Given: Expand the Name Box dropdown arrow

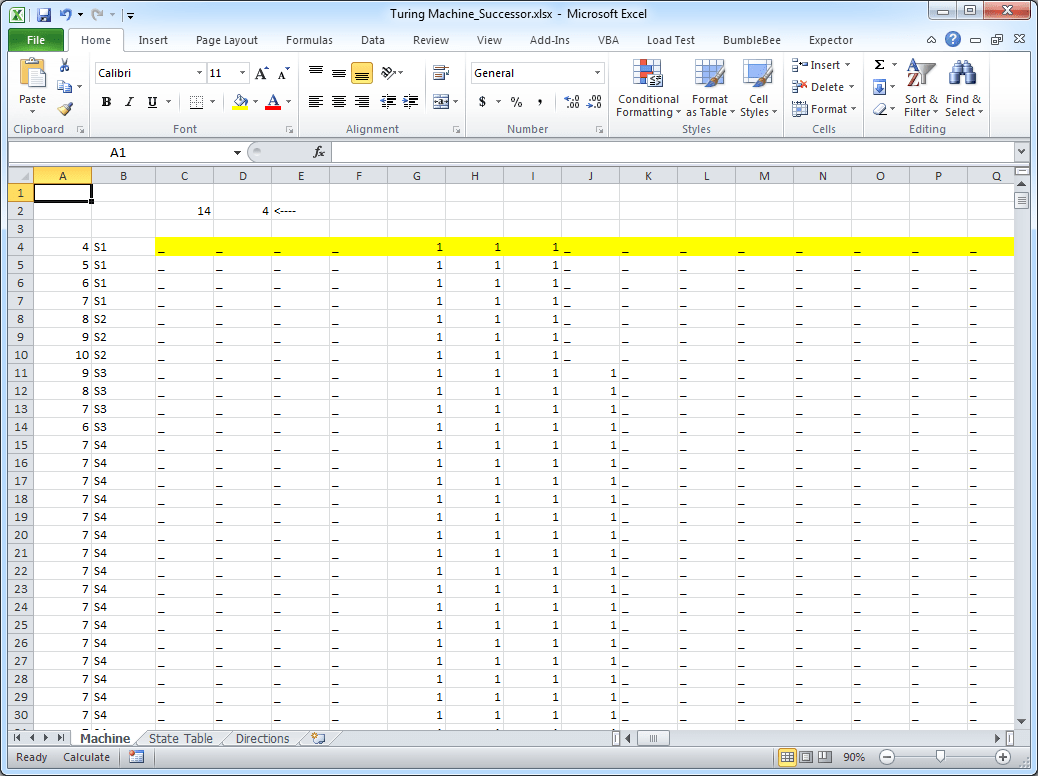Looking at the screenshot, I should 237,153.
